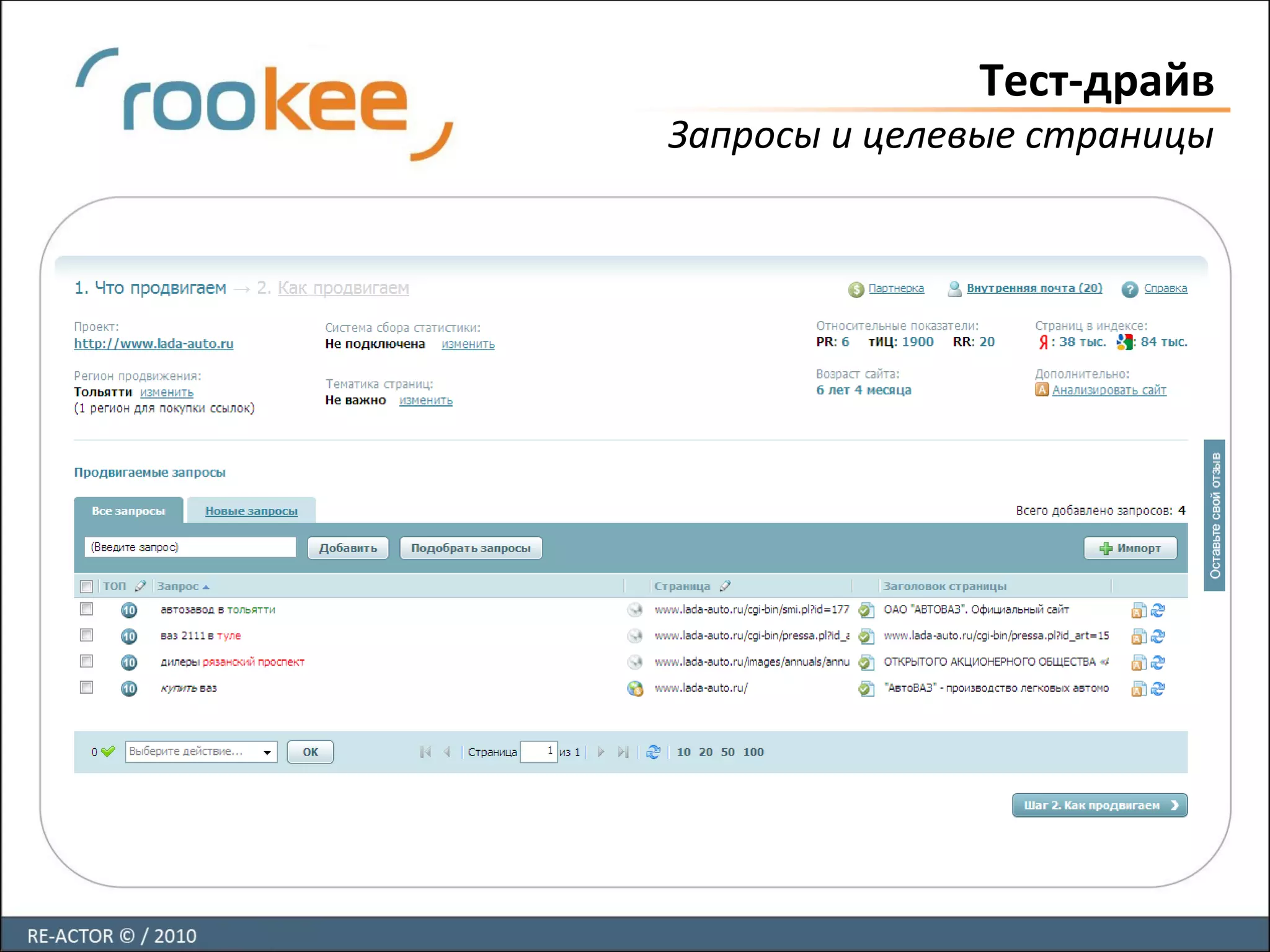Click refresh icon in купить ваз row

tap(1158, 689)
